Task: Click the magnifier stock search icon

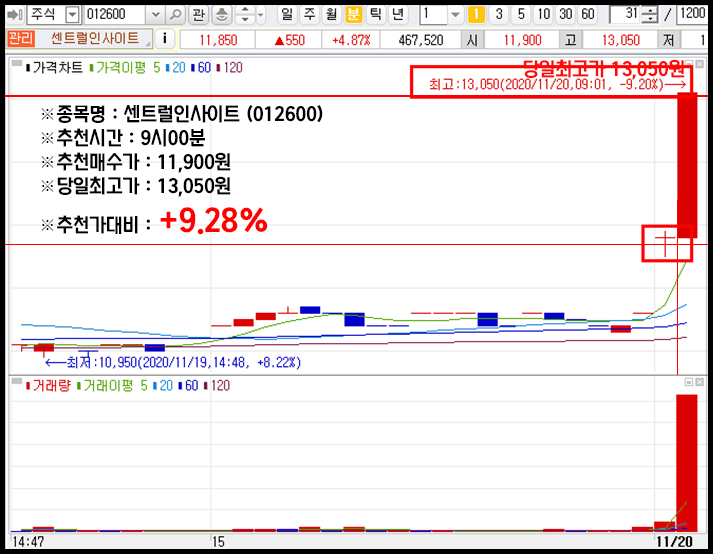Action: coord(175,15)
